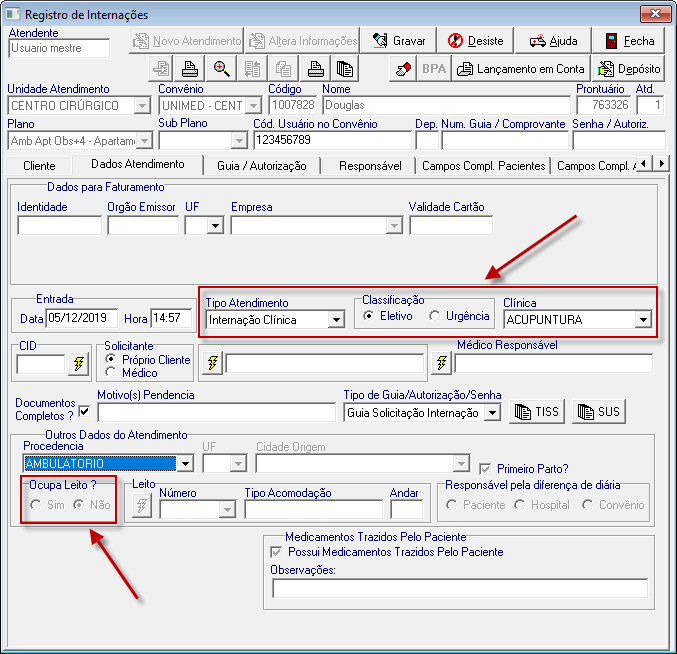This screenshot has height=654, width=677.
Task: Toggle Documentos Completos checkbox
Action: [x=85, y=411]
